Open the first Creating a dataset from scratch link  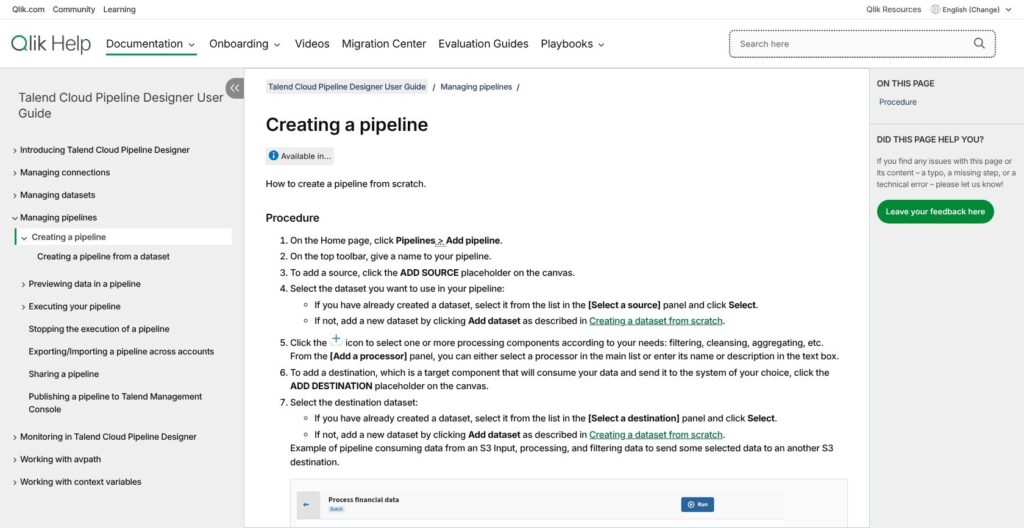pos(656,321)
